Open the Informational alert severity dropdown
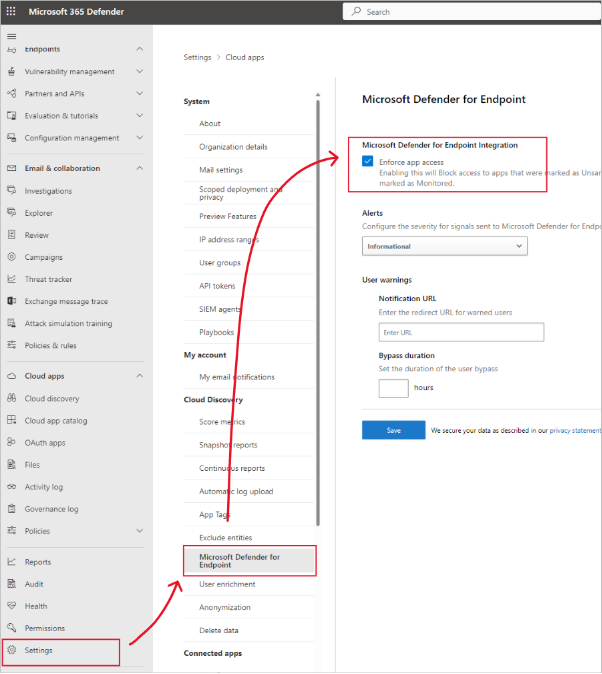This screenshot has width=602, height=674. 444,246
